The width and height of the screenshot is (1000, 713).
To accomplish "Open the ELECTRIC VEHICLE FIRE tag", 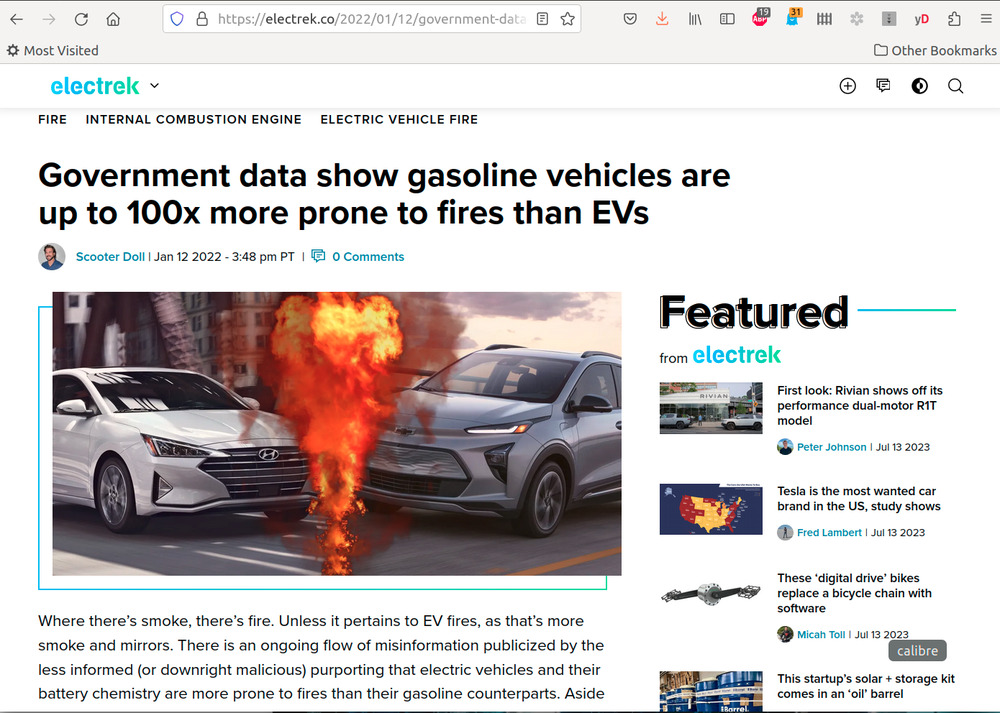I will 399,119.
